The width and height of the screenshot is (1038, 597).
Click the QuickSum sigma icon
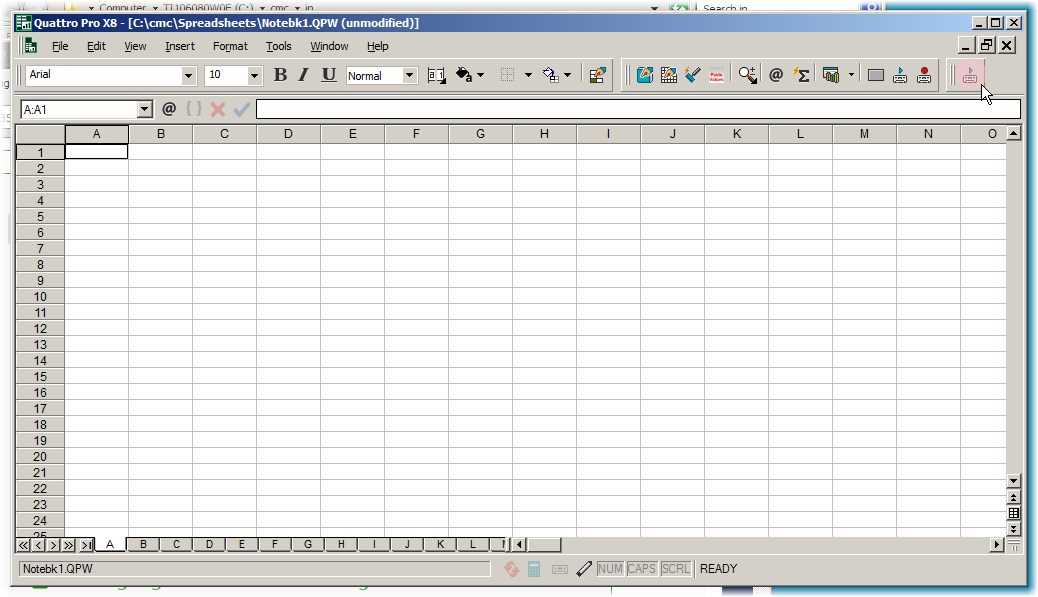tap(801, 75)
